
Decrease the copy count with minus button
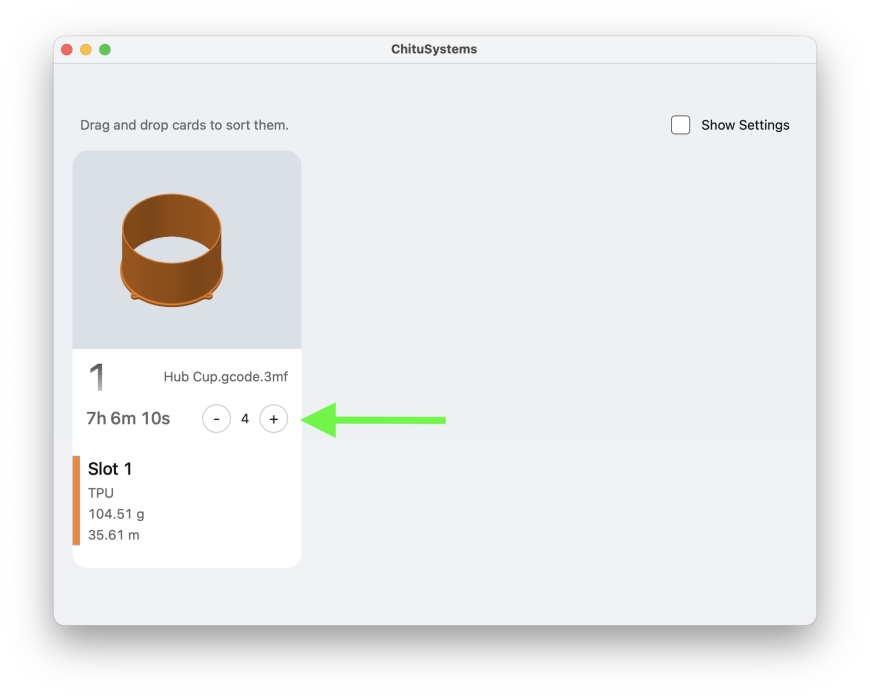pos(216,419)
